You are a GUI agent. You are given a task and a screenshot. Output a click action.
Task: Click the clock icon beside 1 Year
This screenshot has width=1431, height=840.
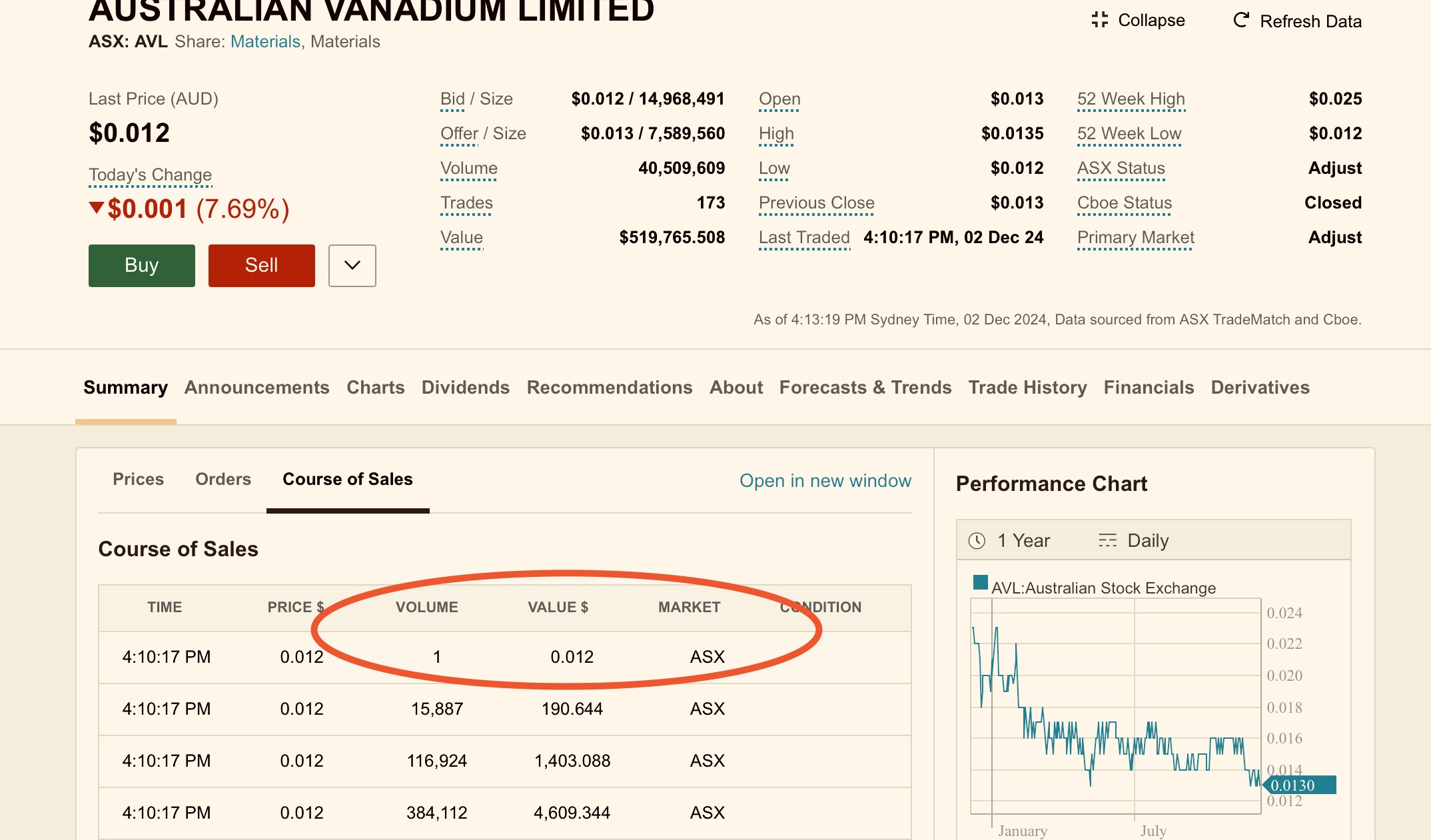(x=977, y=540)
